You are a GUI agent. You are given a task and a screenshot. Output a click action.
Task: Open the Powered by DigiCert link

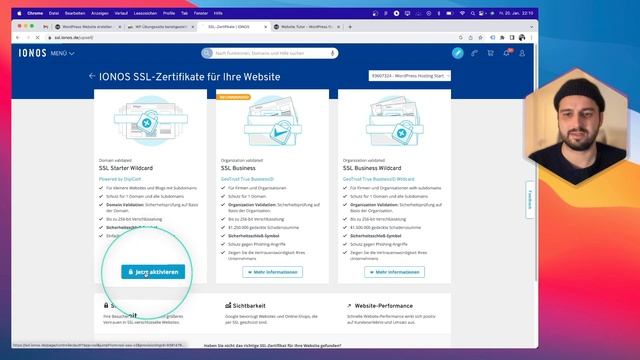pos(120,179)
